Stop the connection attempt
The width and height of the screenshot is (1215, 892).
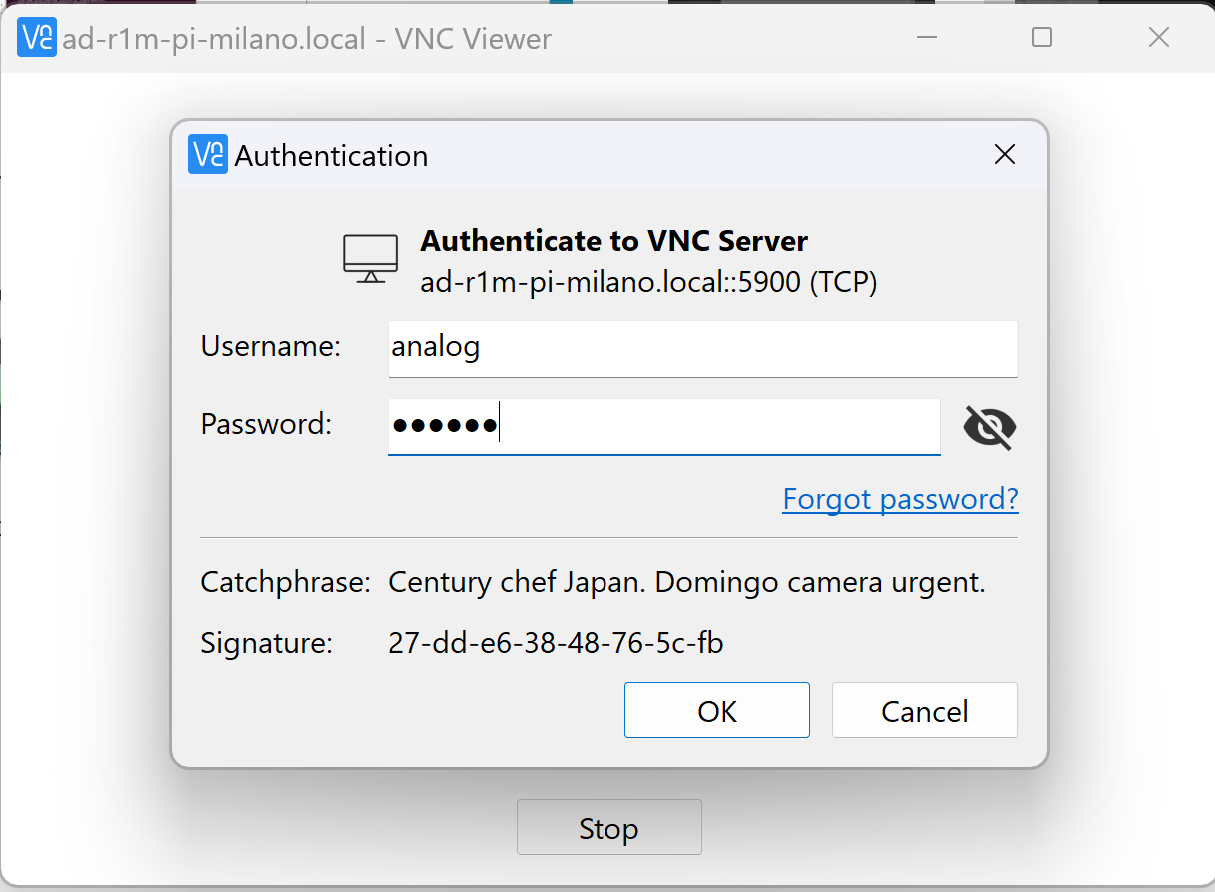tap(608, 828)
